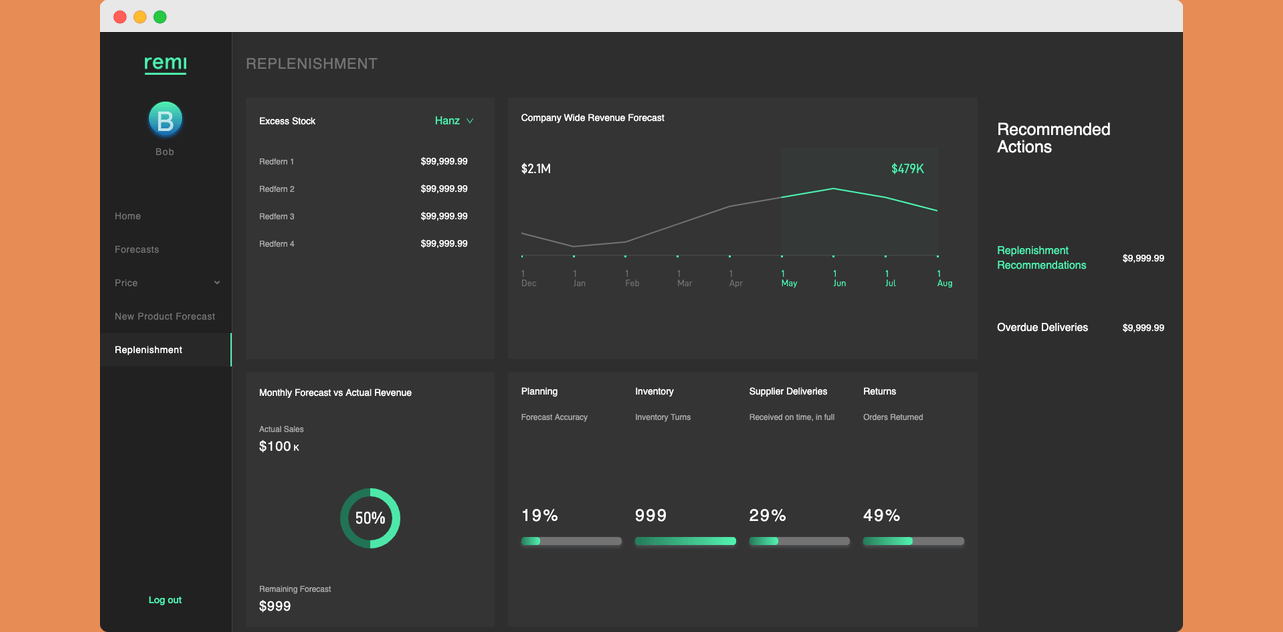
Task: Select the Planning heading
Action: tap(539, 392)
